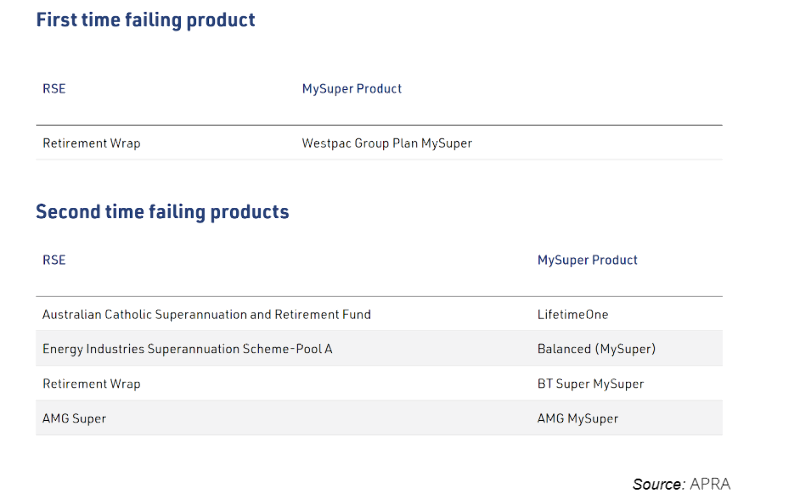Click the 'Source:' label text
This screenshot has width=800, height=499.
(658, 484)
